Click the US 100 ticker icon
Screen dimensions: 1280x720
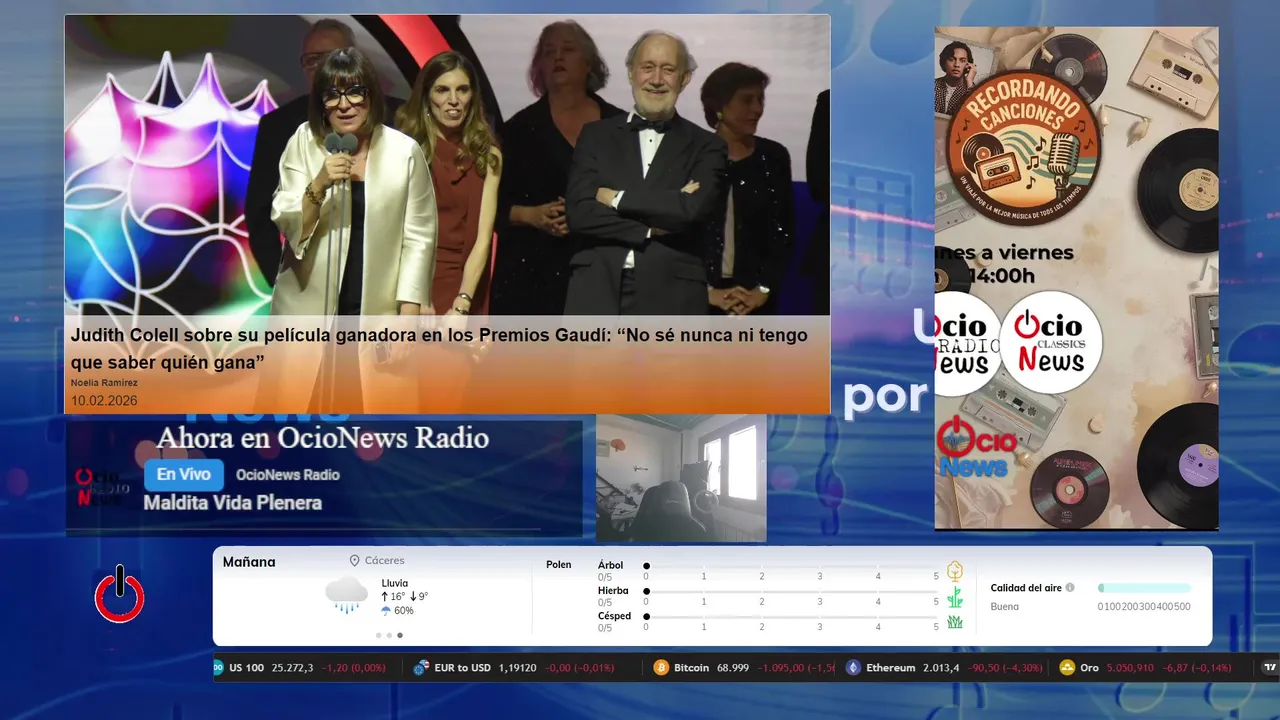point(218,668)
